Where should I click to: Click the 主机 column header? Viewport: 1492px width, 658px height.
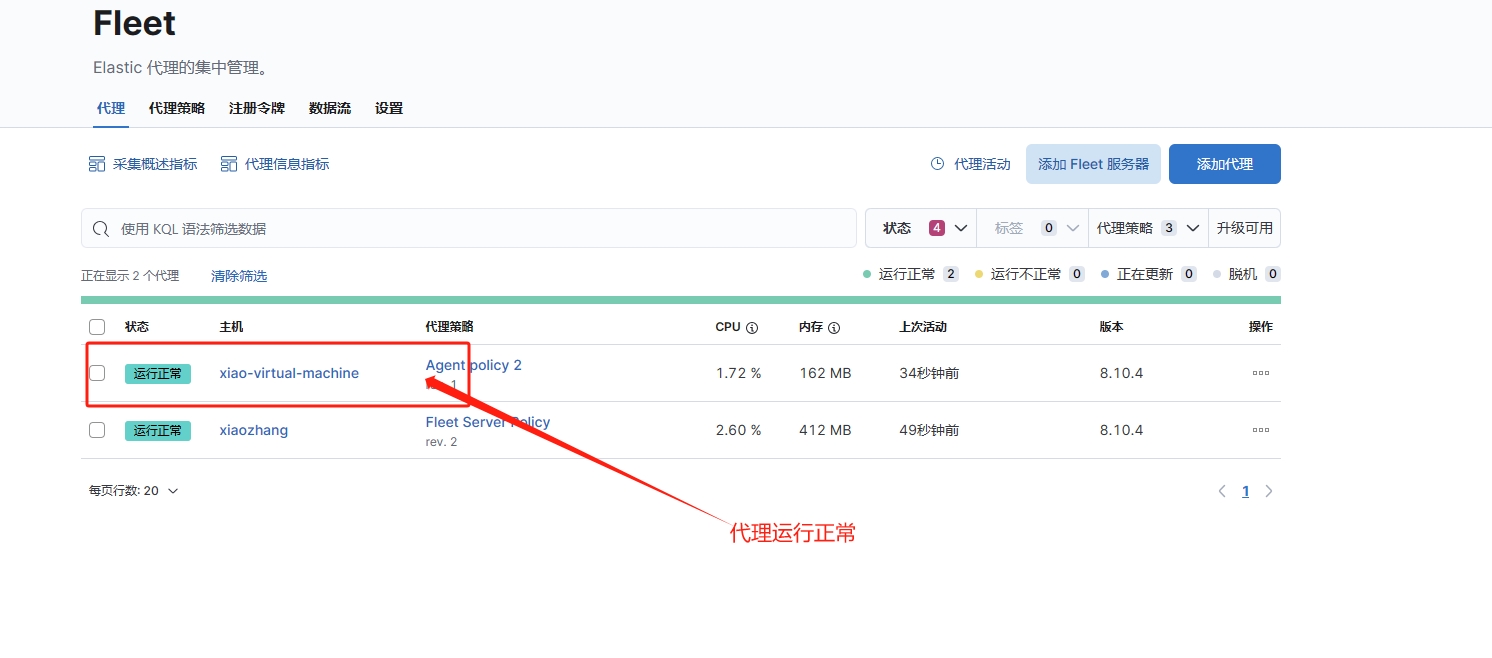click(231, 327)
